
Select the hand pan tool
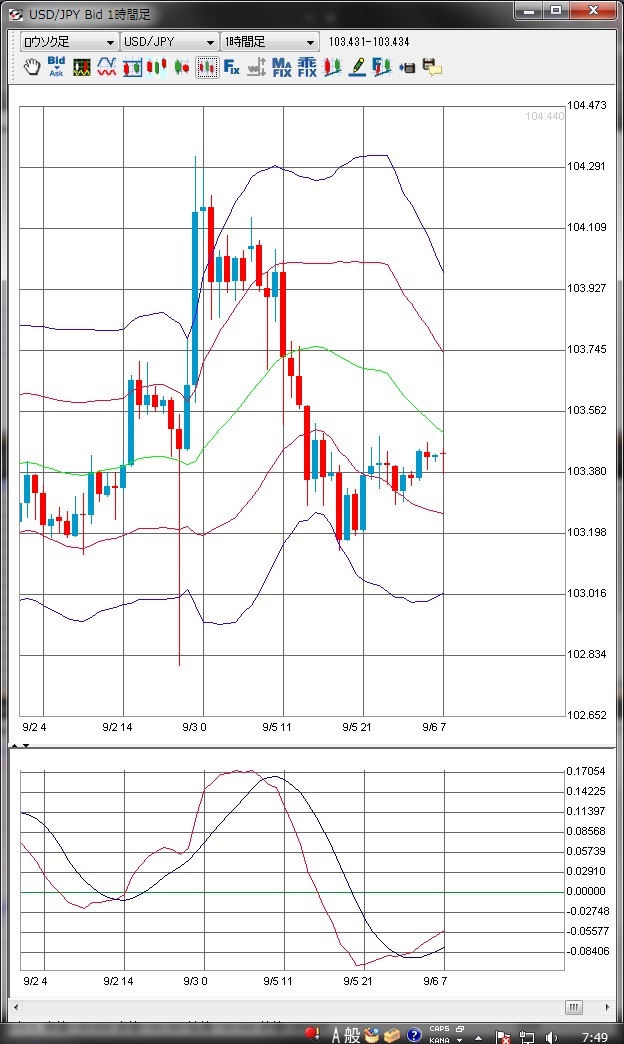tap(32, 67)
